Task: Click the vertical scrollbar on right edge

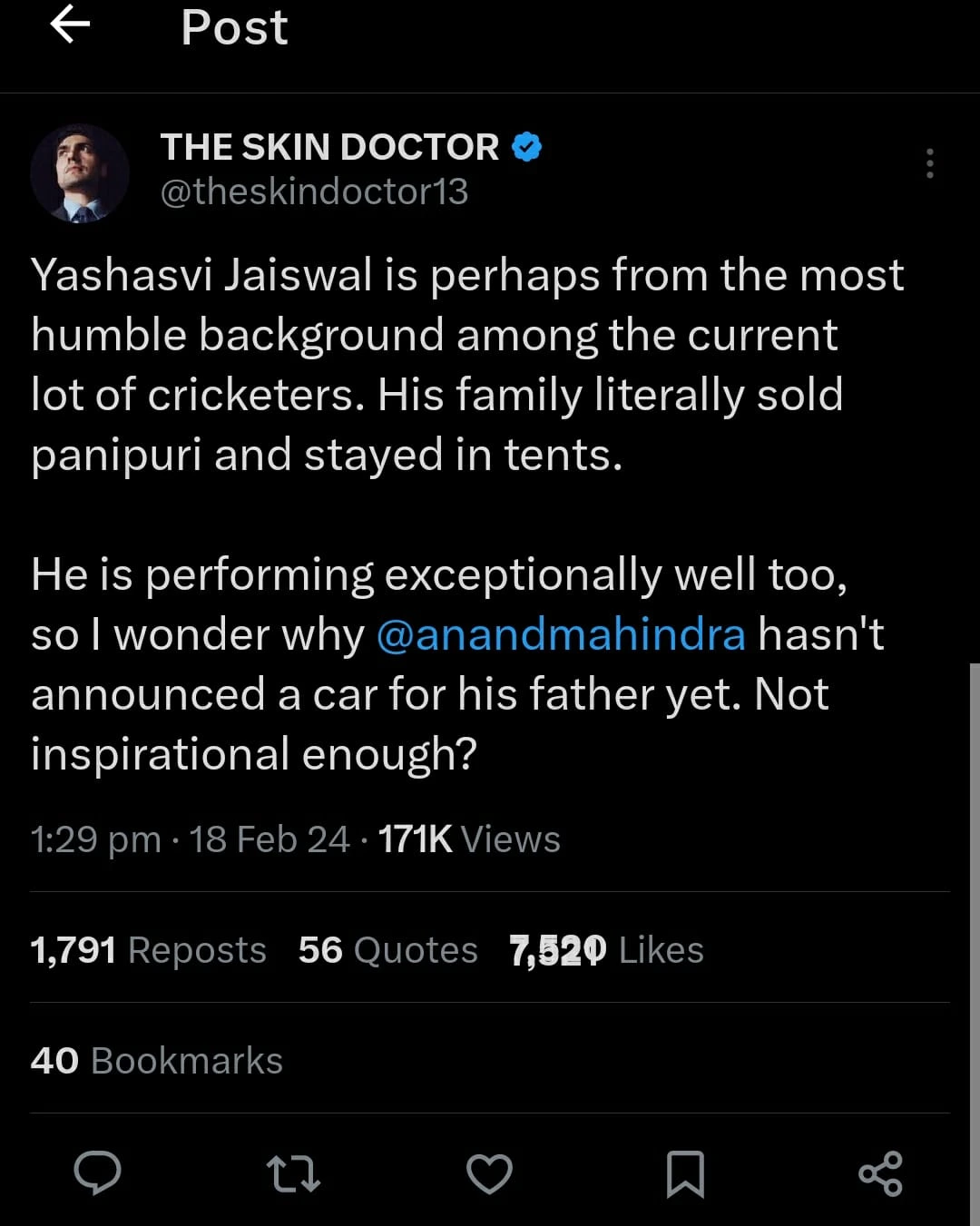Action: pyautogui.click(x=975, y=944)
